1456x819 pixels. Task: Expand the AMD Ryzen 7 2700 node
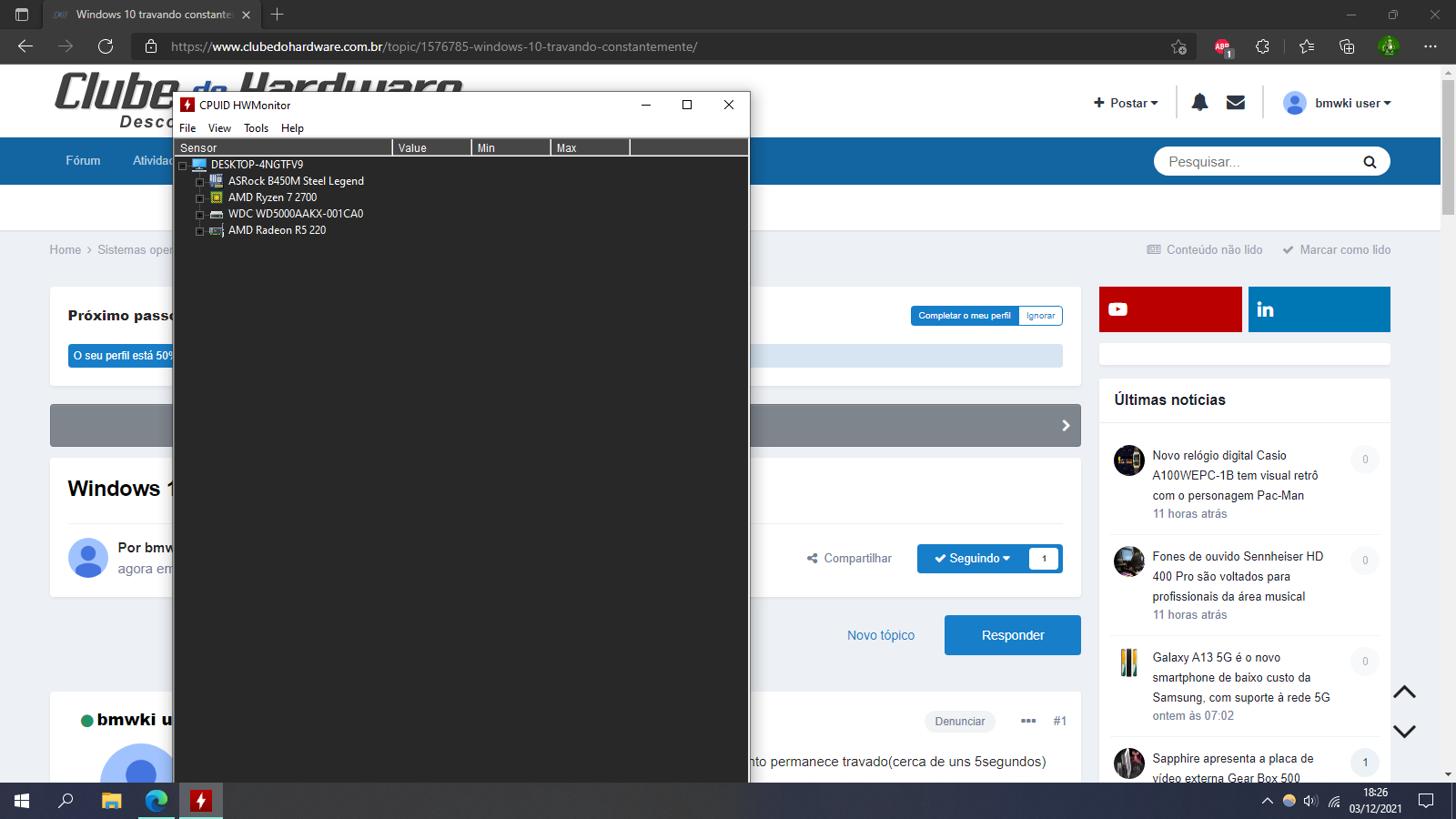[x=200, y=198]
